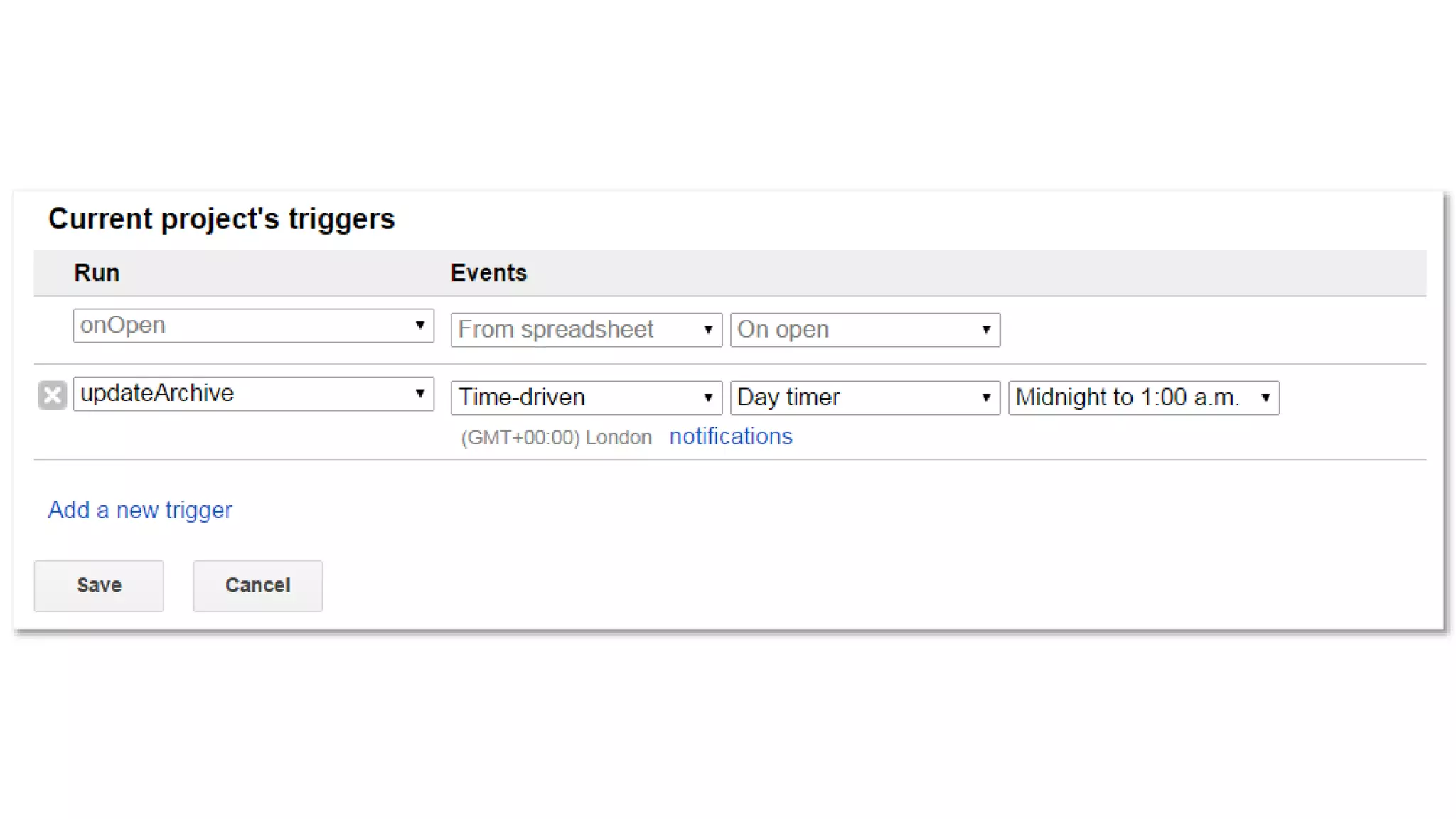
Task: Click the arrow on the Time-driven box
Action: [x=707, y=397]
